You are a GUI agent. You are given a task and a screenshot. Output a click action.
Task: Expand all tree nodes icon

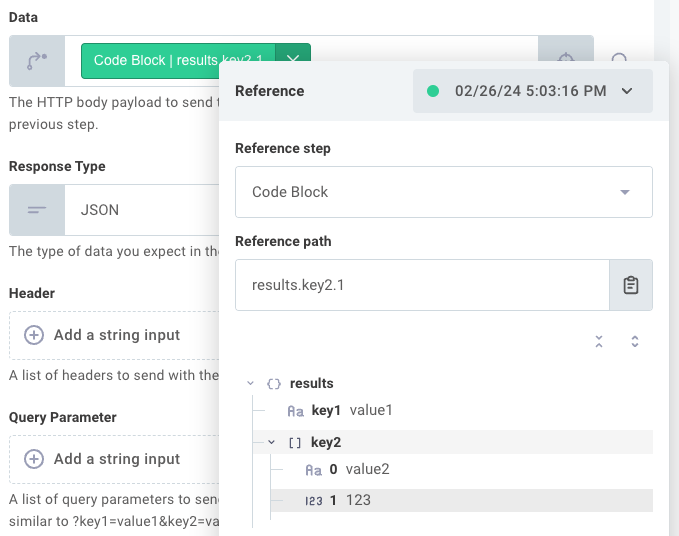[x=635, y=341]
